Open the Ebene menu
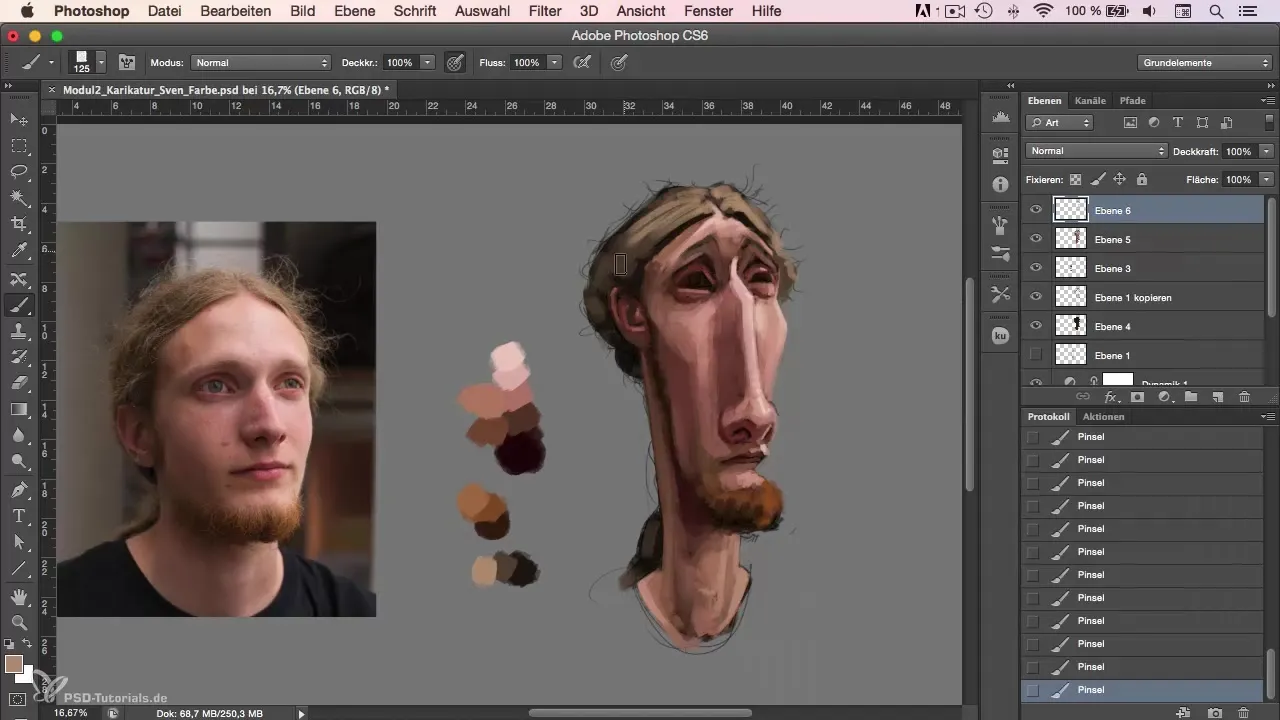The height and width of the screenshot is (720, 1280). [355, 11]
